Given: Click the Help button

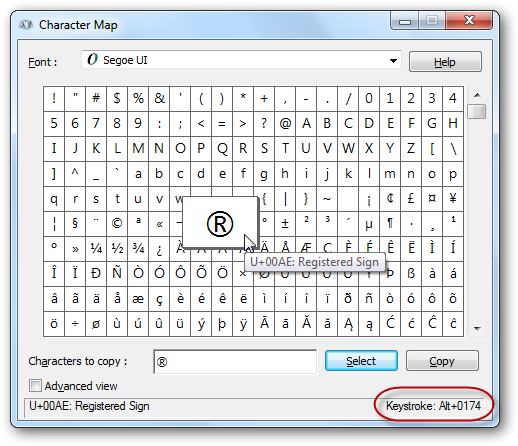Looking at the screenshot, I should coord(445,62).
